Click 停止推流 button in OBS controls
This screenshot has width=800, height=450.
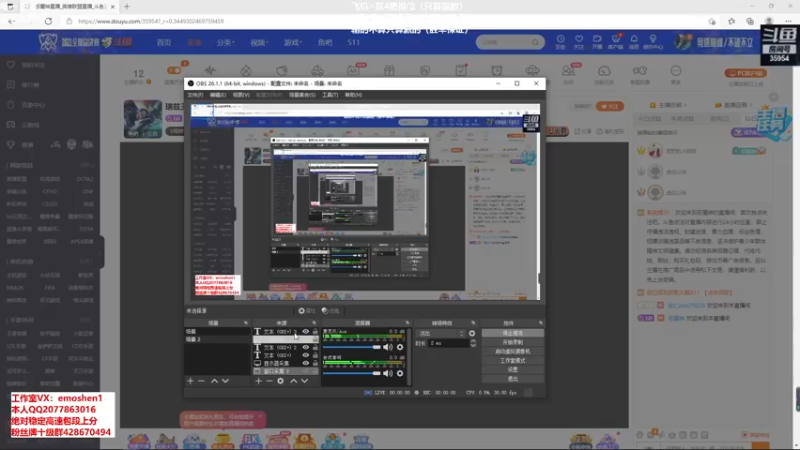click(x=513, y=333)
